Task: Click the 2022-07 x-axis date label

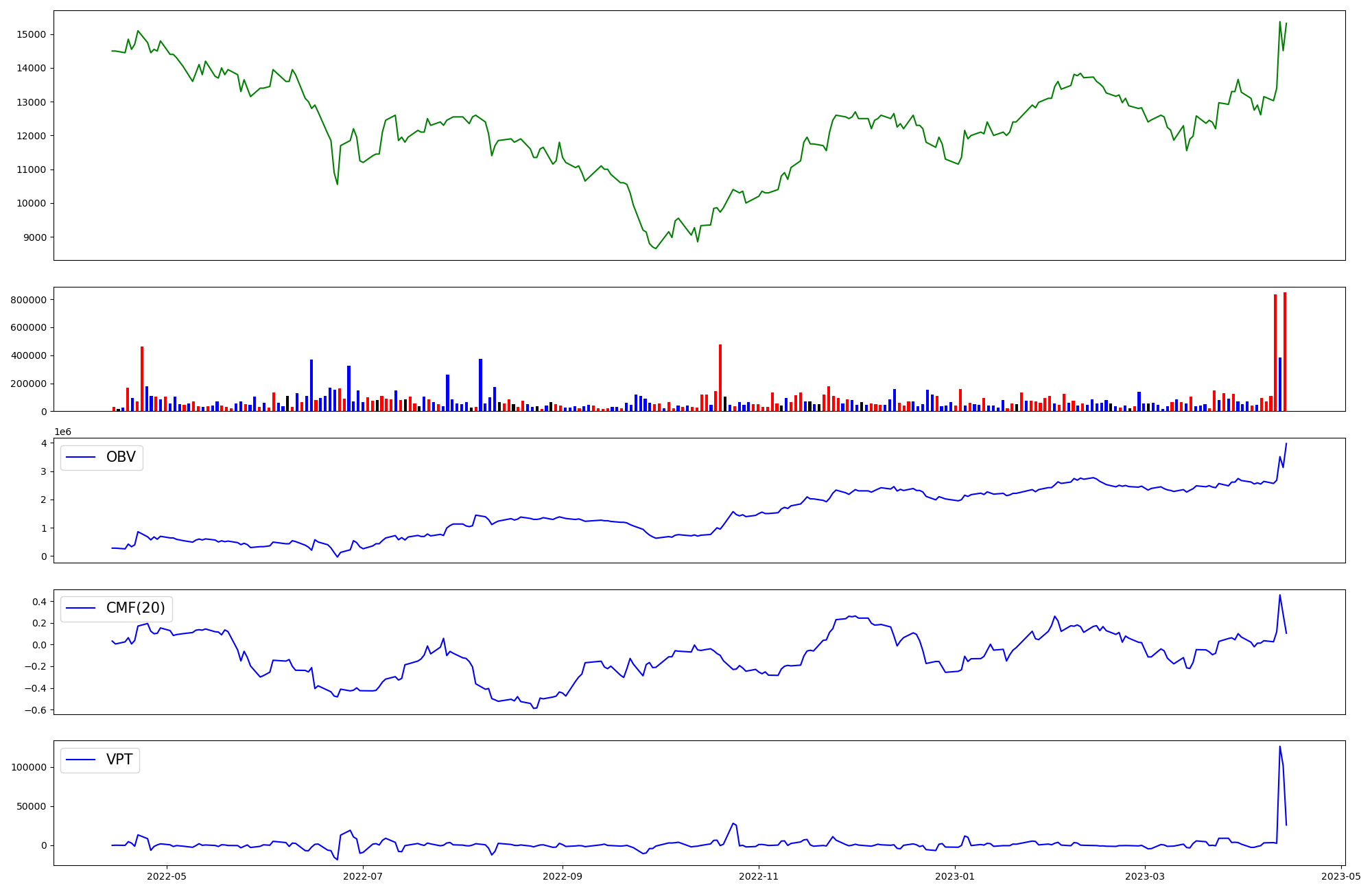Action: click(363, 876)
